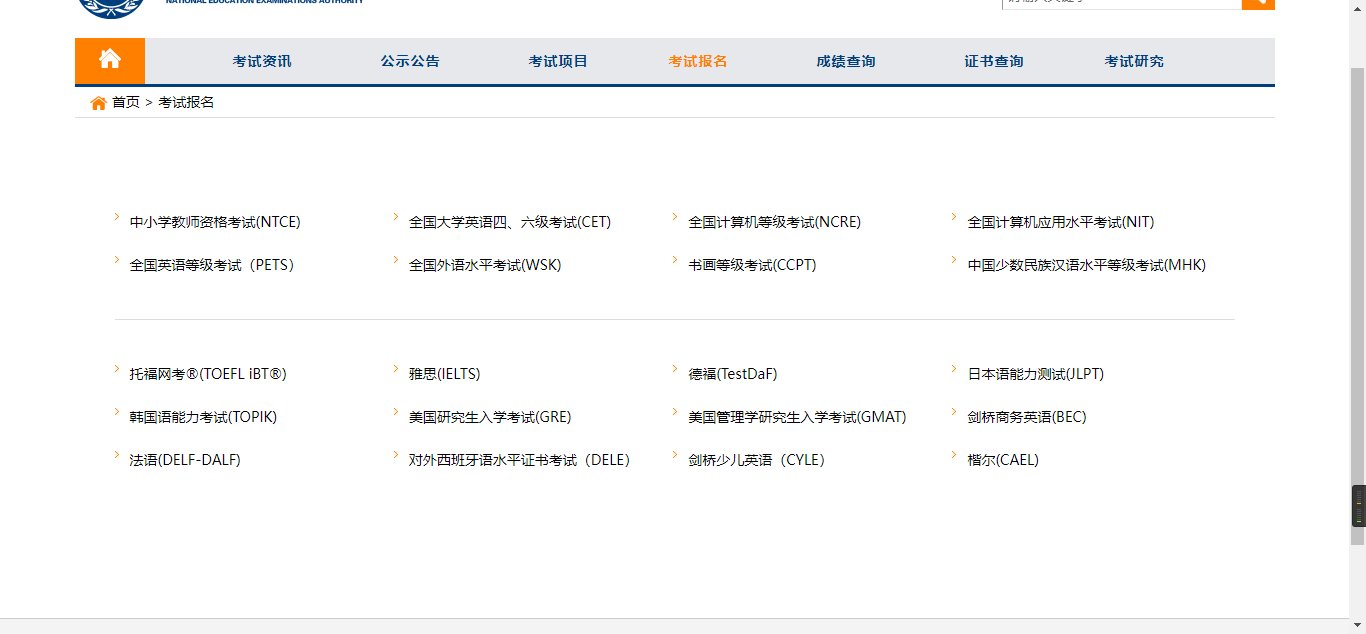1366x634 pixels.
Task: Open the 托福网考(TOEFL iBT) registration link
Action: [x=207, y=373]
